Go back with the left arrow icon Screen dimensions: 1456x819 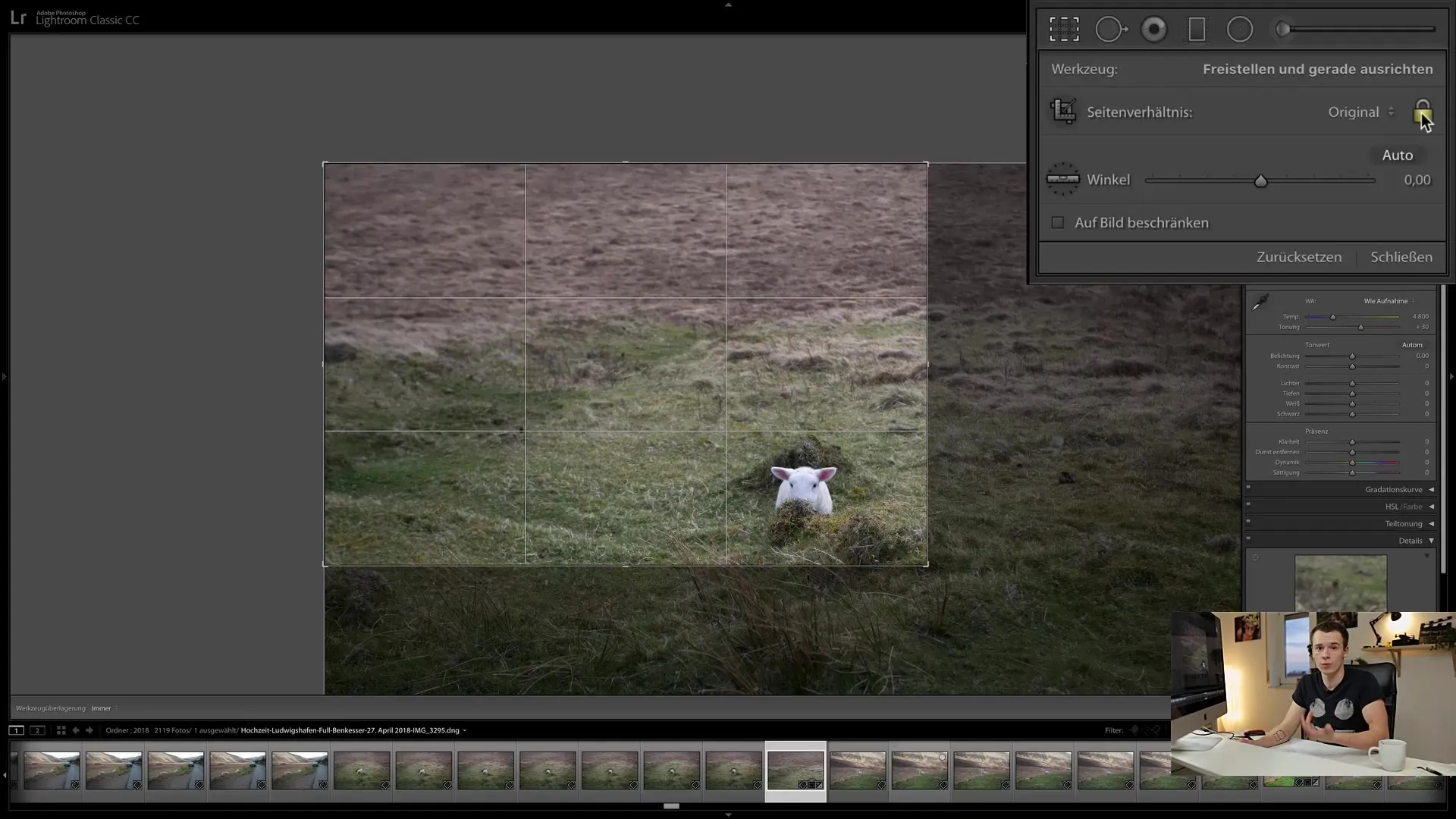coord(76,730)
